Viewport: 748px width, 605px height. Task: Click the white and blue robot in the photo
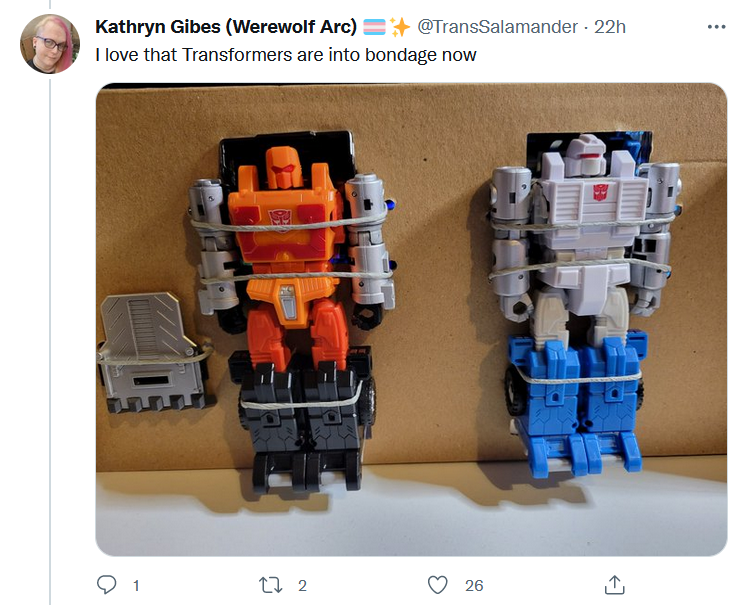[584, 303]
